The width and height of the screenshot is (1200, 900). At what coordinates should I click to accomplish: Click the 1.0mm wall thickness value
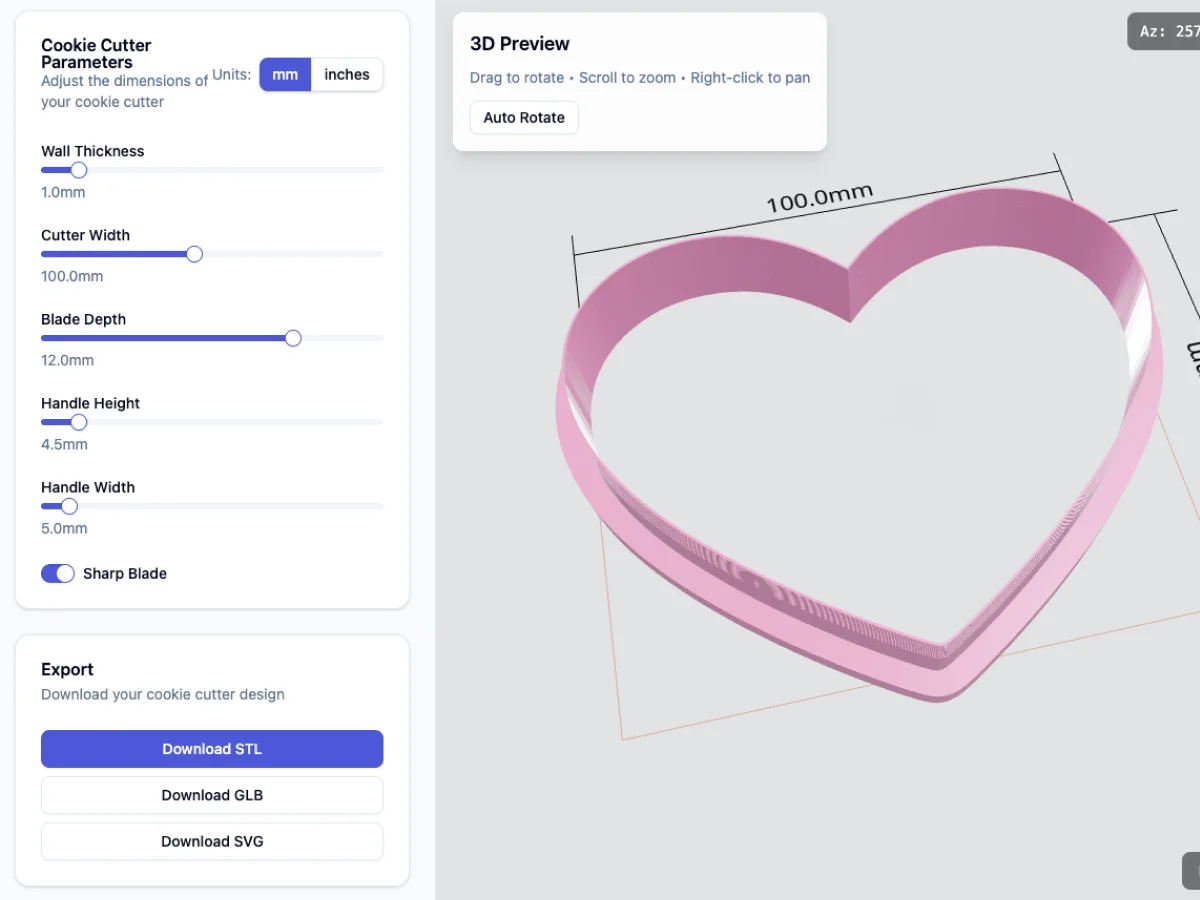[63, 192]
